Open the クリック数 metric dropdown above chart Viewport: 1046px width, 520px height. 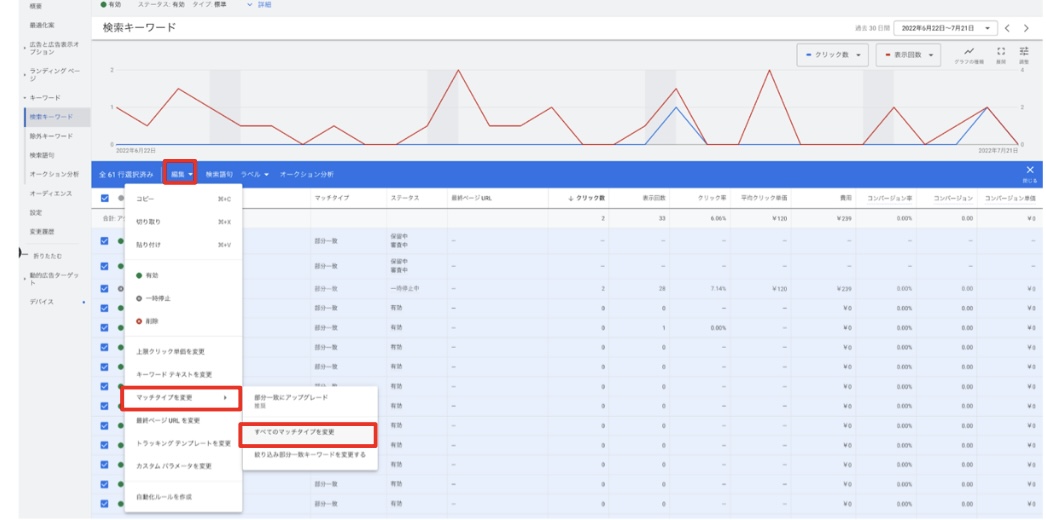pos(833,55)
